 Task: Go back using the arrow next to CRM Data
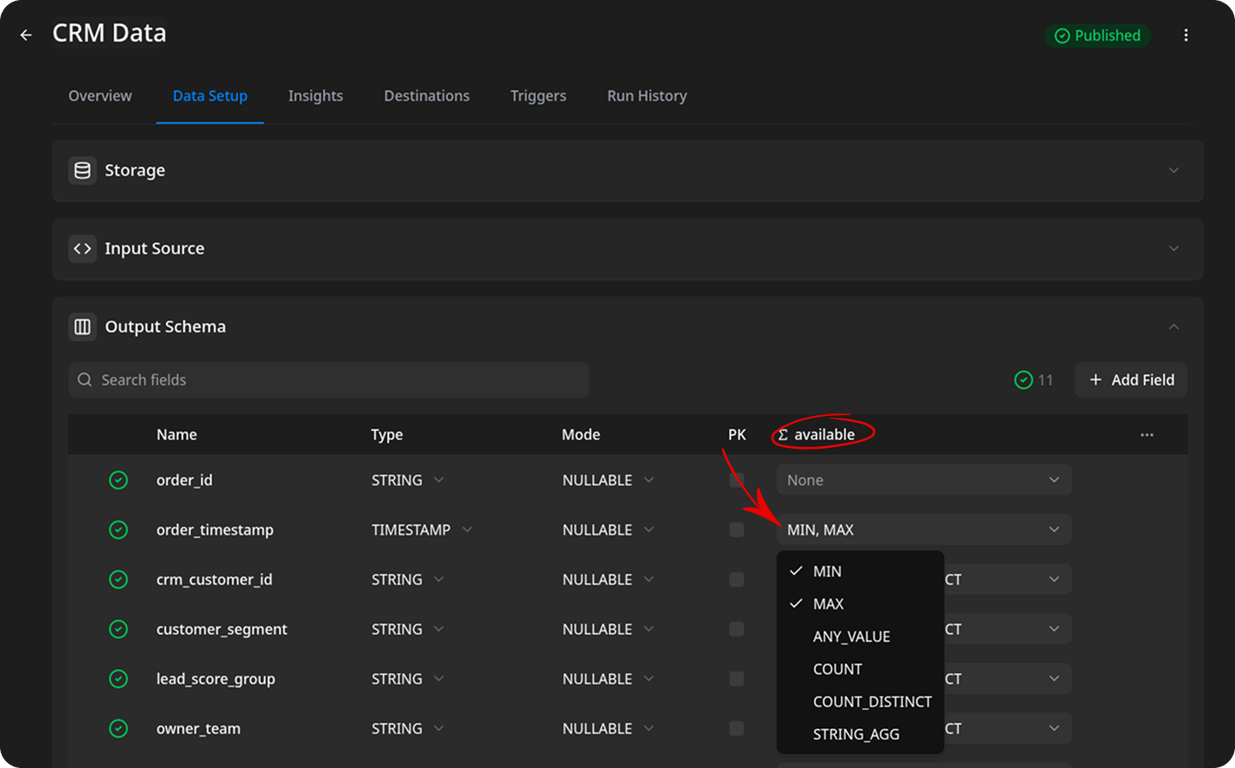click(x=26, y=35)
